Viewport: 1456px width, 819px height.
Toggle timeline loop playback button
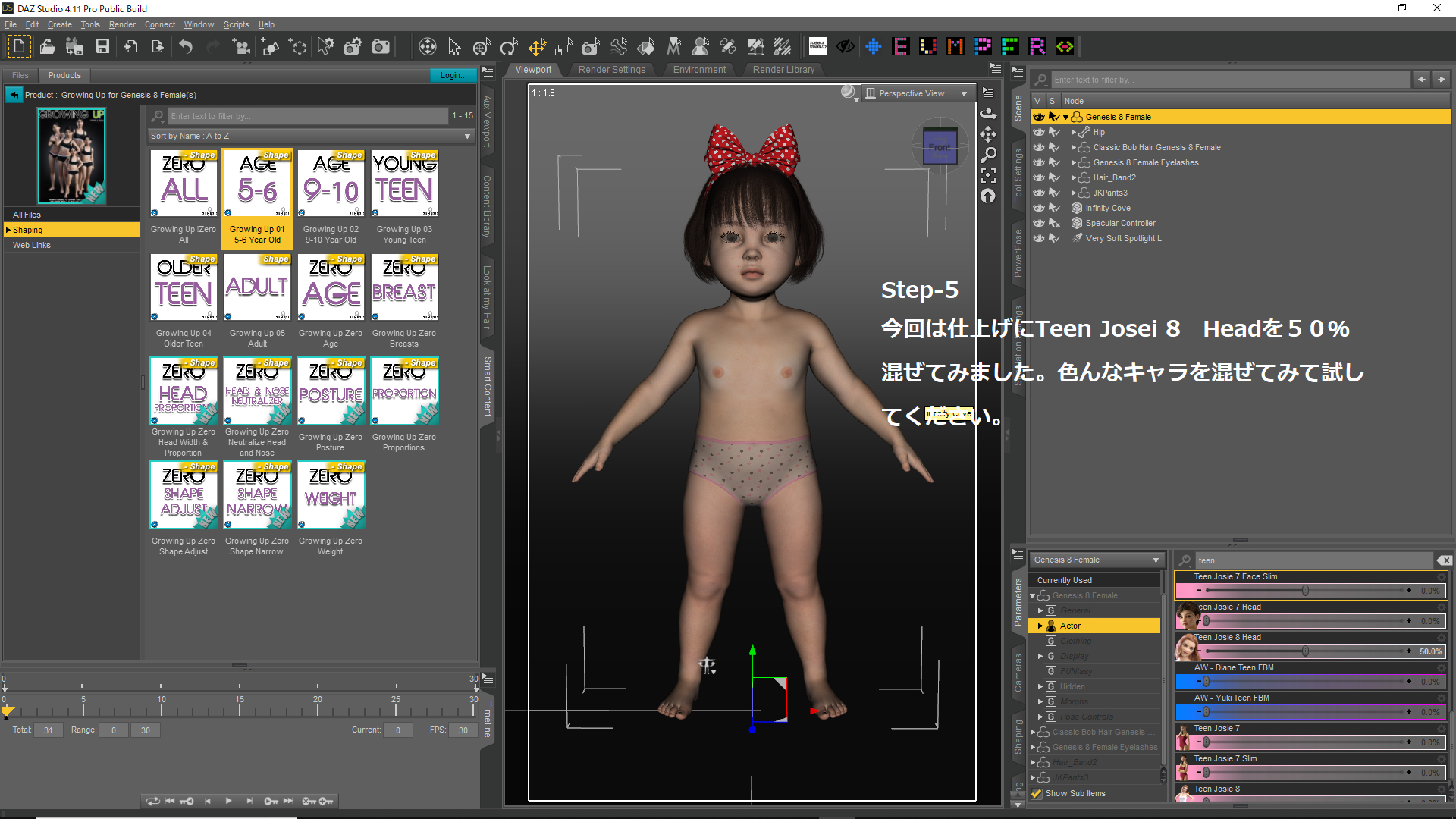[x=153, y=801]
